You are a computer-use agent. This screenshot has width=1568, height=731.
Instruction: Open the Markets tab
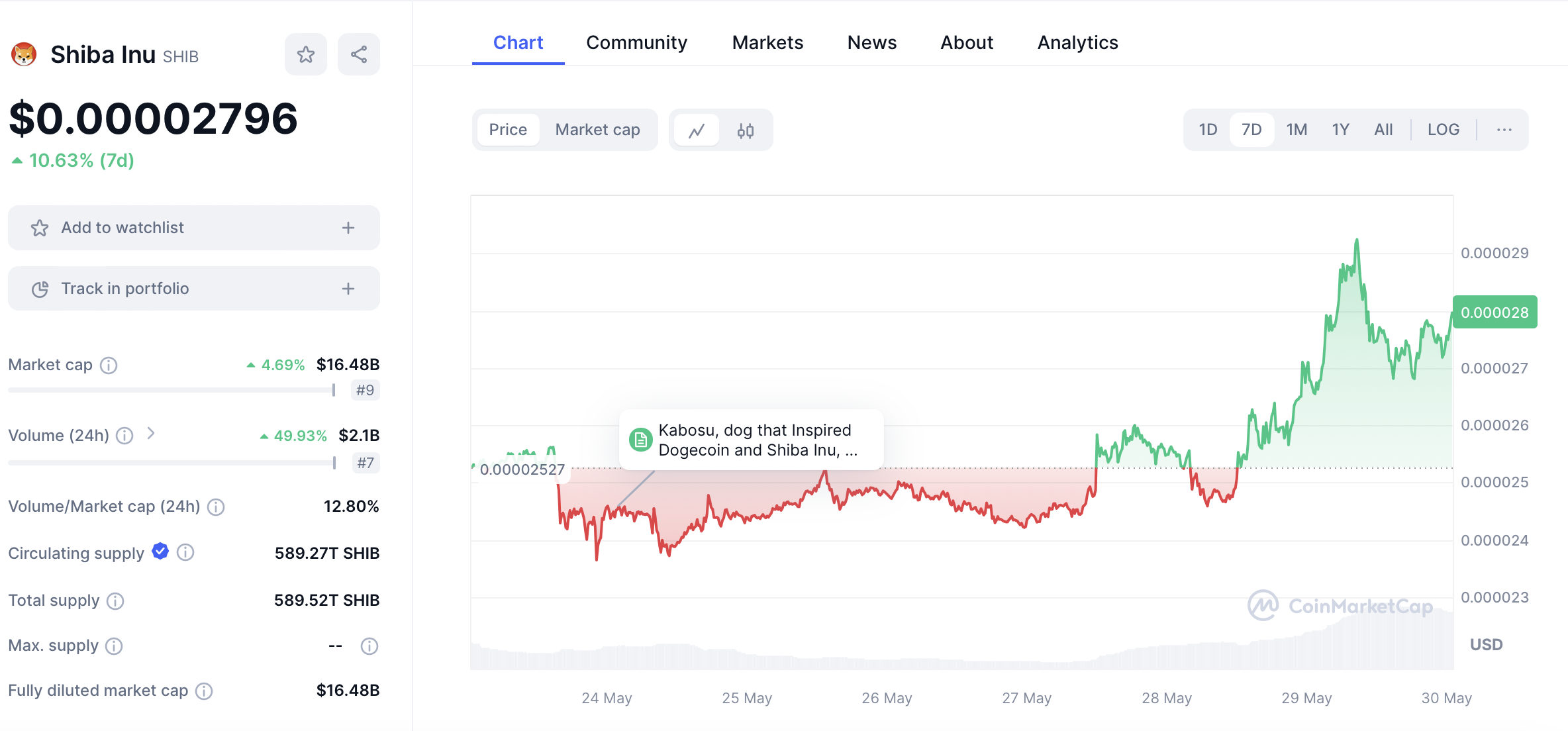pos(767,42)
